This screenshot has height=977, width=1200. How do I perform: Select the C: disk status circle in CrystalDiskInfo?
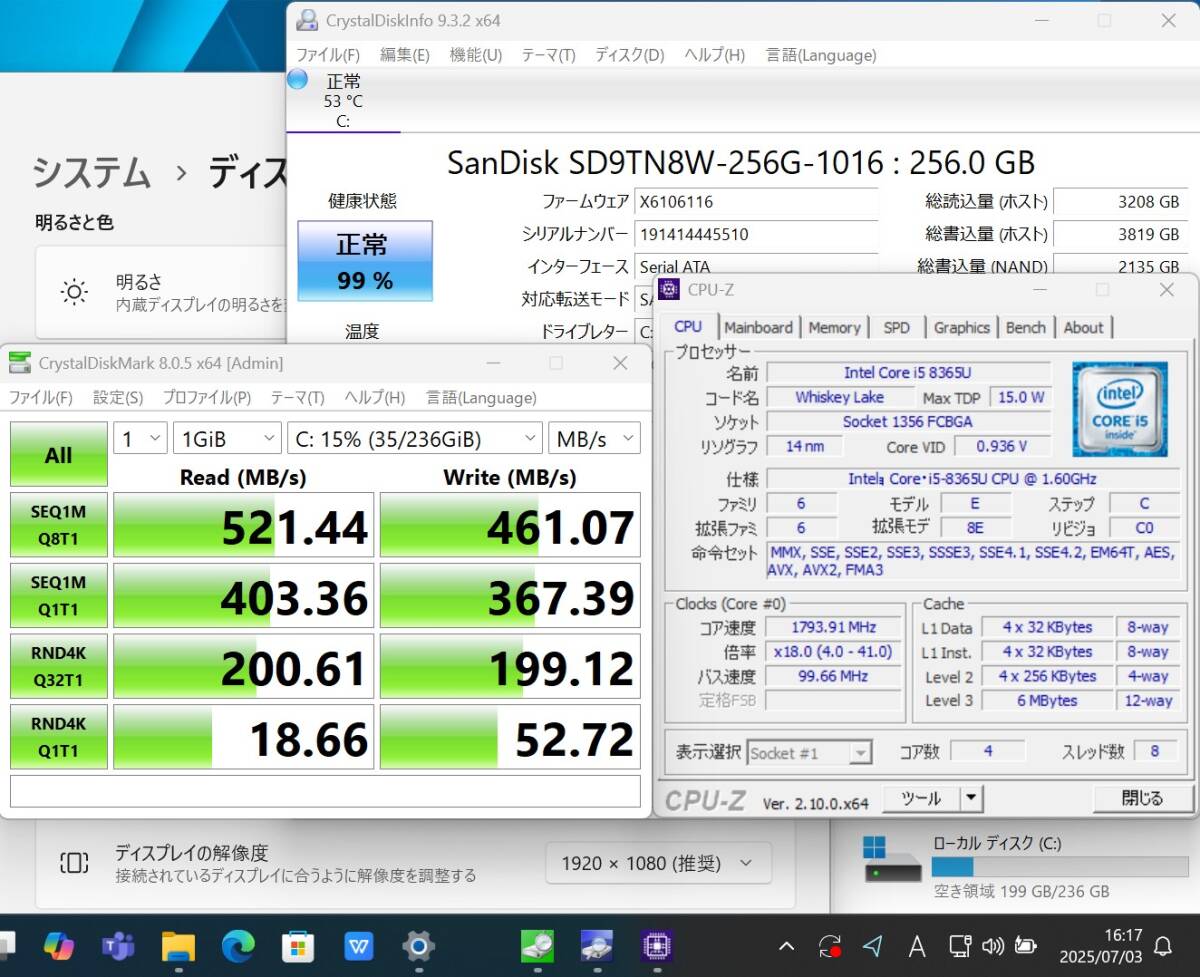click(298, 80)
